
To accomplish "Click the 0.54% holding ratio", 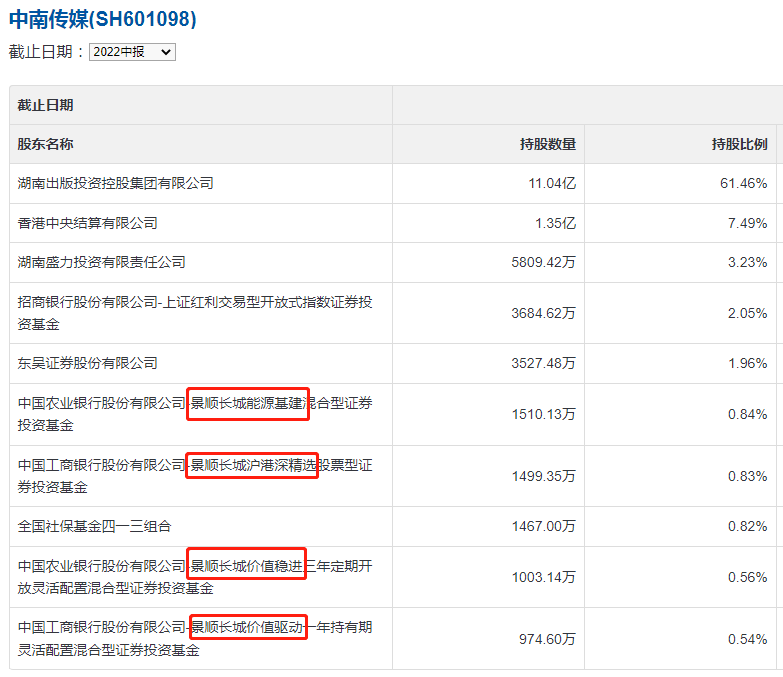I will click(x=748, y=639).
